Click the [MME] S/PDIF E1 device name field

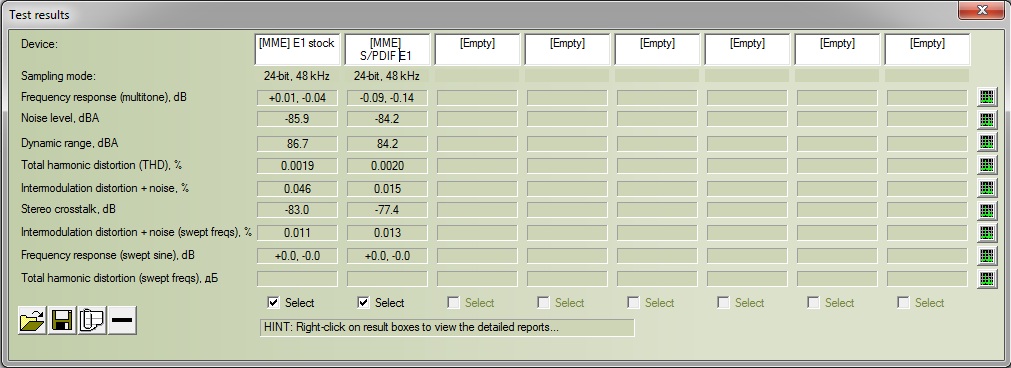click(x=387, y=50)
